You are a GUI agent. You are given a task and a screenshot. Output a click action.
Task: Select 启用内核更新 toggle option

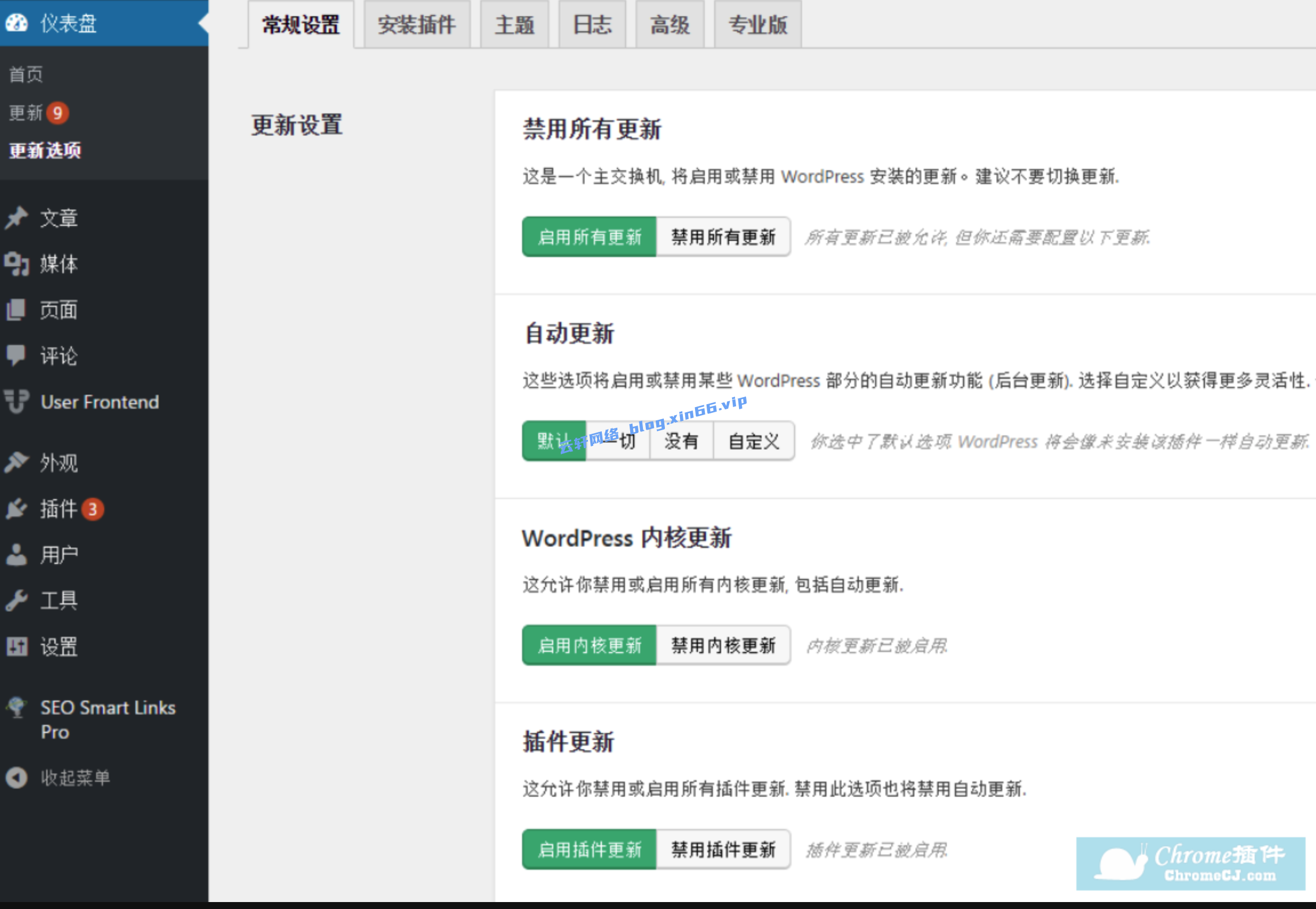coord(589,645)
